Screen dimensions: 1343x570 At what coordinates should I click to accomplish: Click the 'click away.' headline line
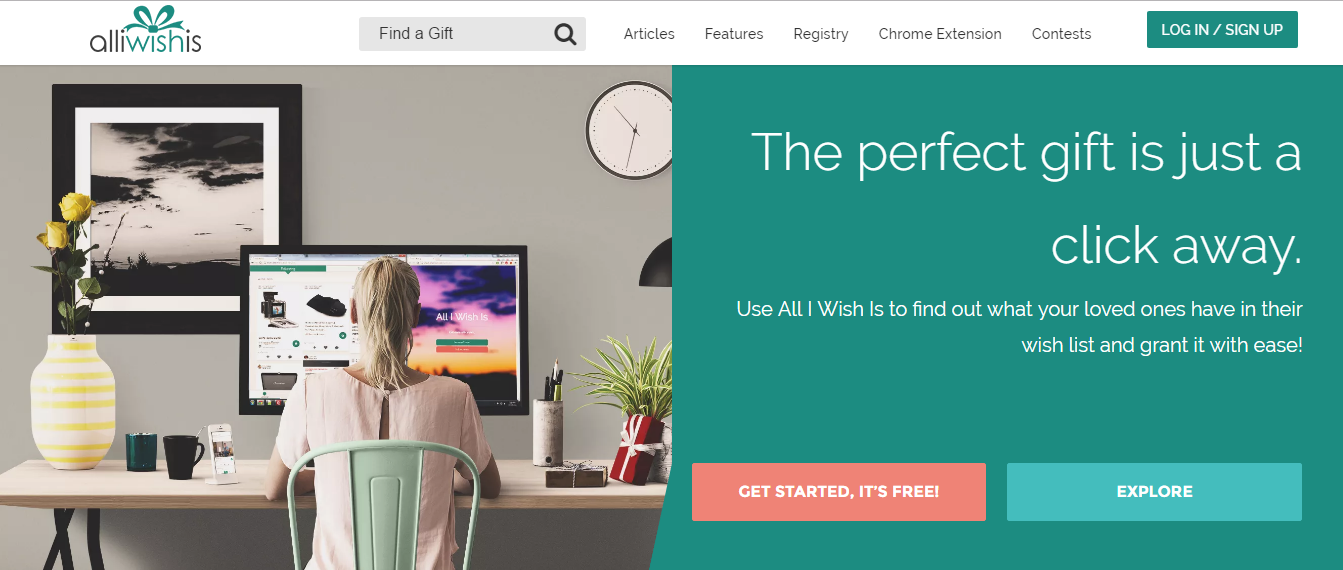tap(1176, 245)
